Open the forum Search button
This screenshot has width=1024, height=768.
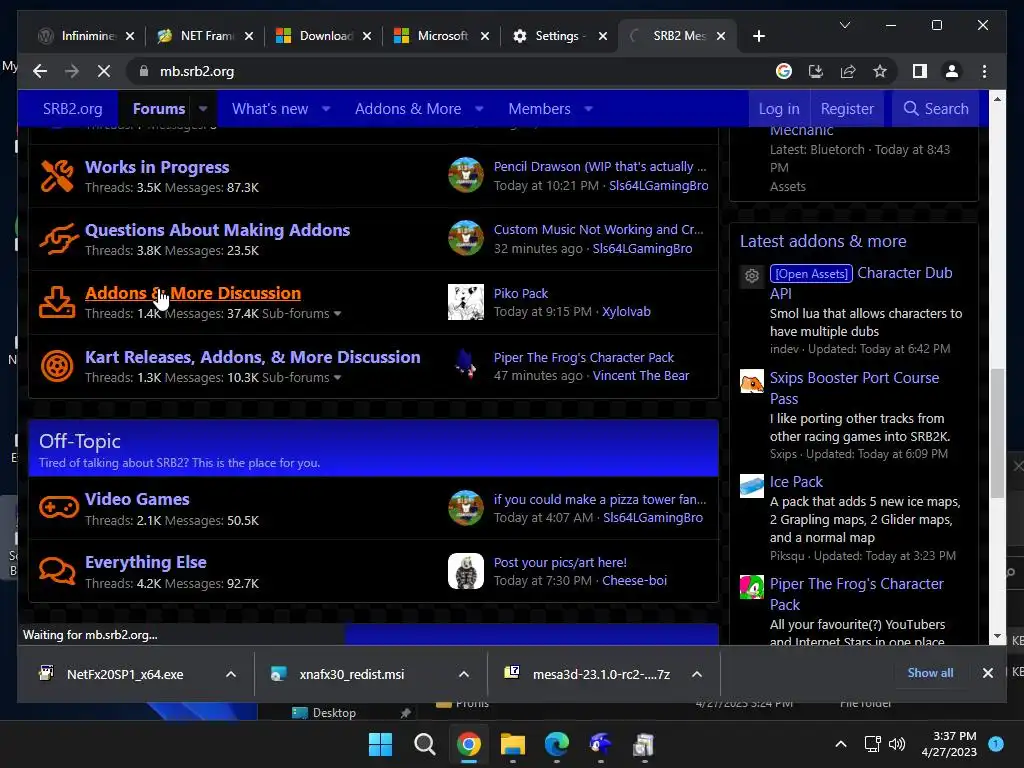click(x=936, y=108)
